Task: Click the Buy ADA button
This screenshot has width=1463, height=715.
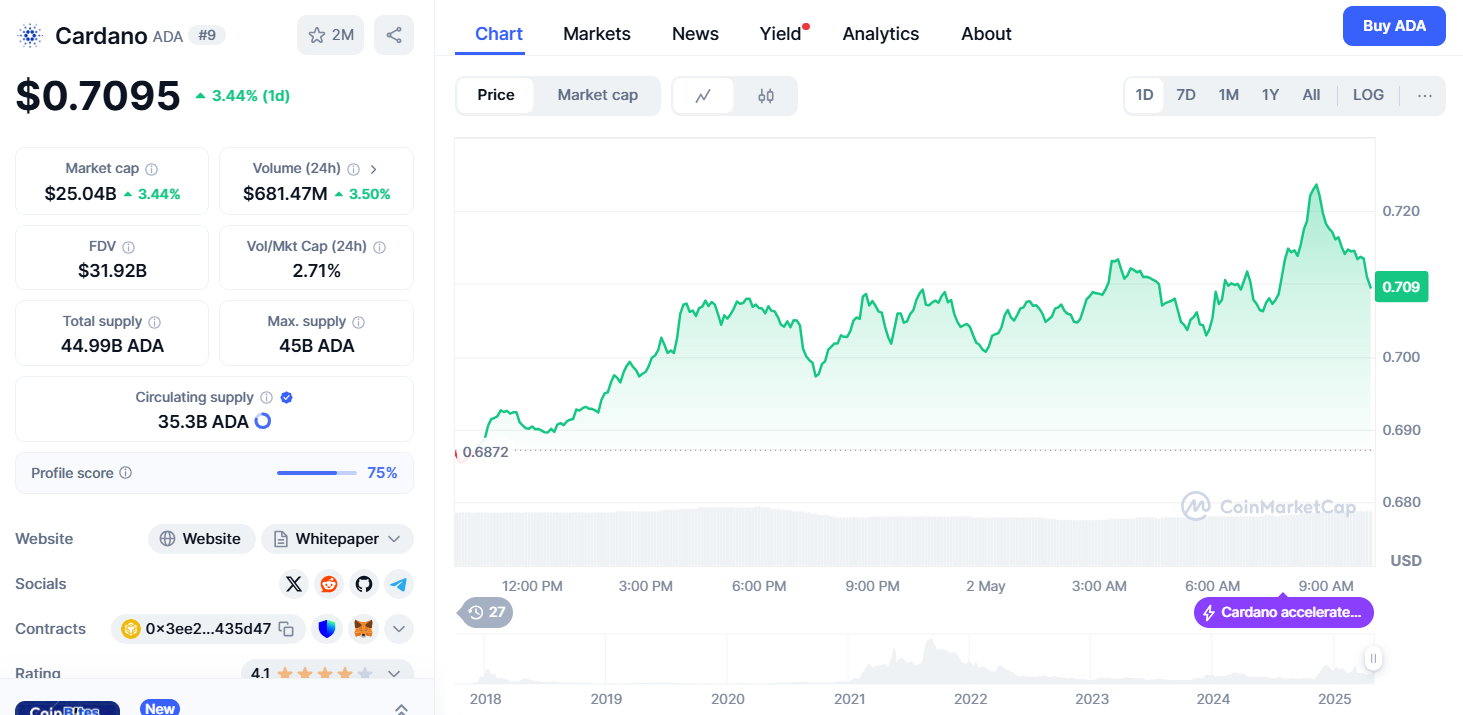Action: click(x=1394, y=26)
